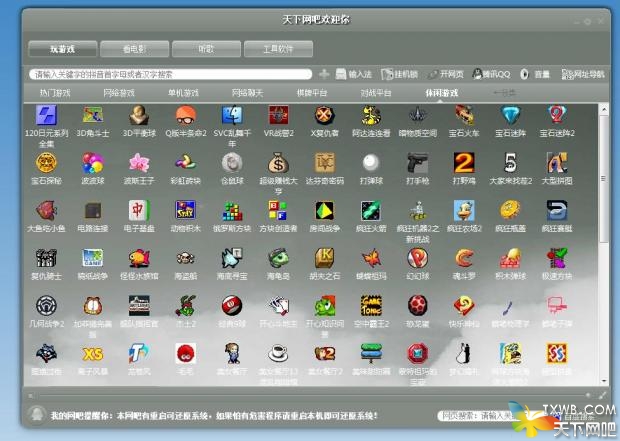Click the scroll up arrow of game list
The height and width of the screenshot is (441, 620).
coord(604,108)
